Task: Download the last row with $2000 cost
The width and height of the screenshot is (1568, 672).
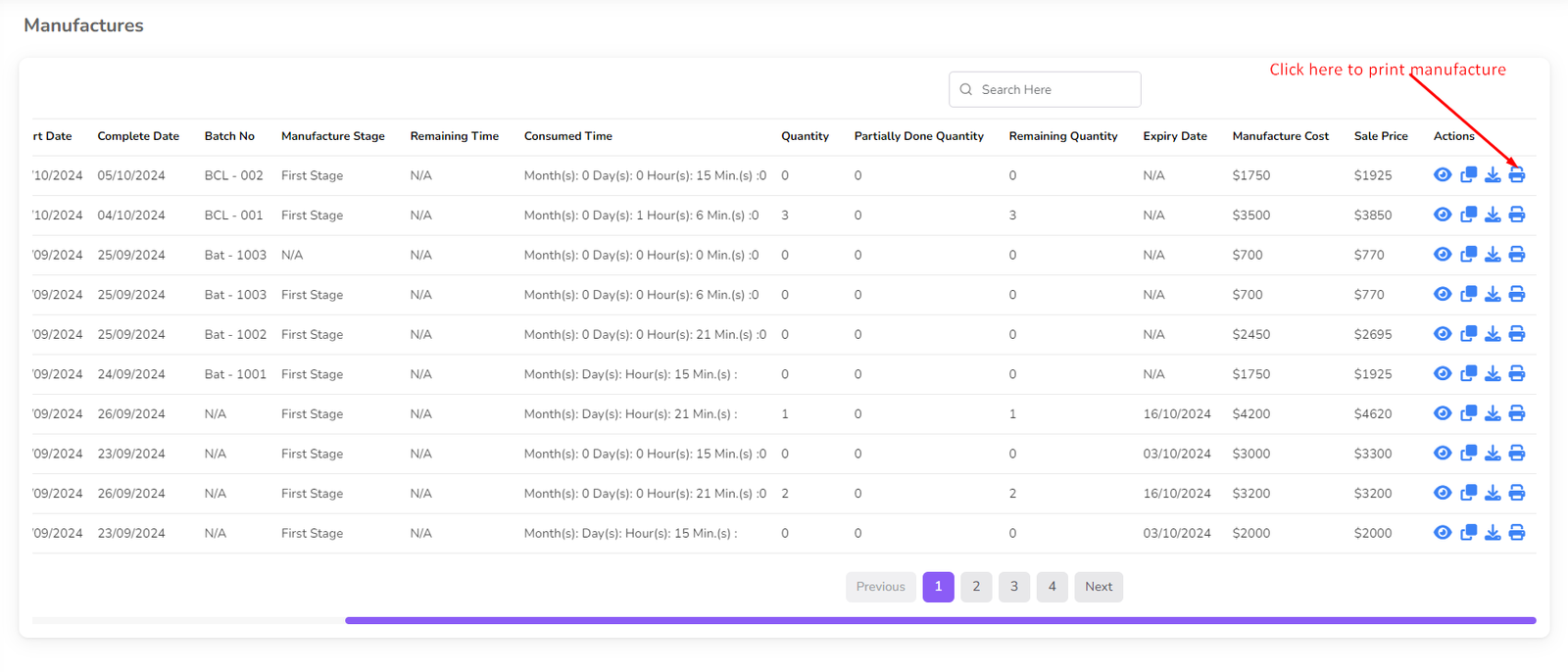Action: pos(1492,533)
